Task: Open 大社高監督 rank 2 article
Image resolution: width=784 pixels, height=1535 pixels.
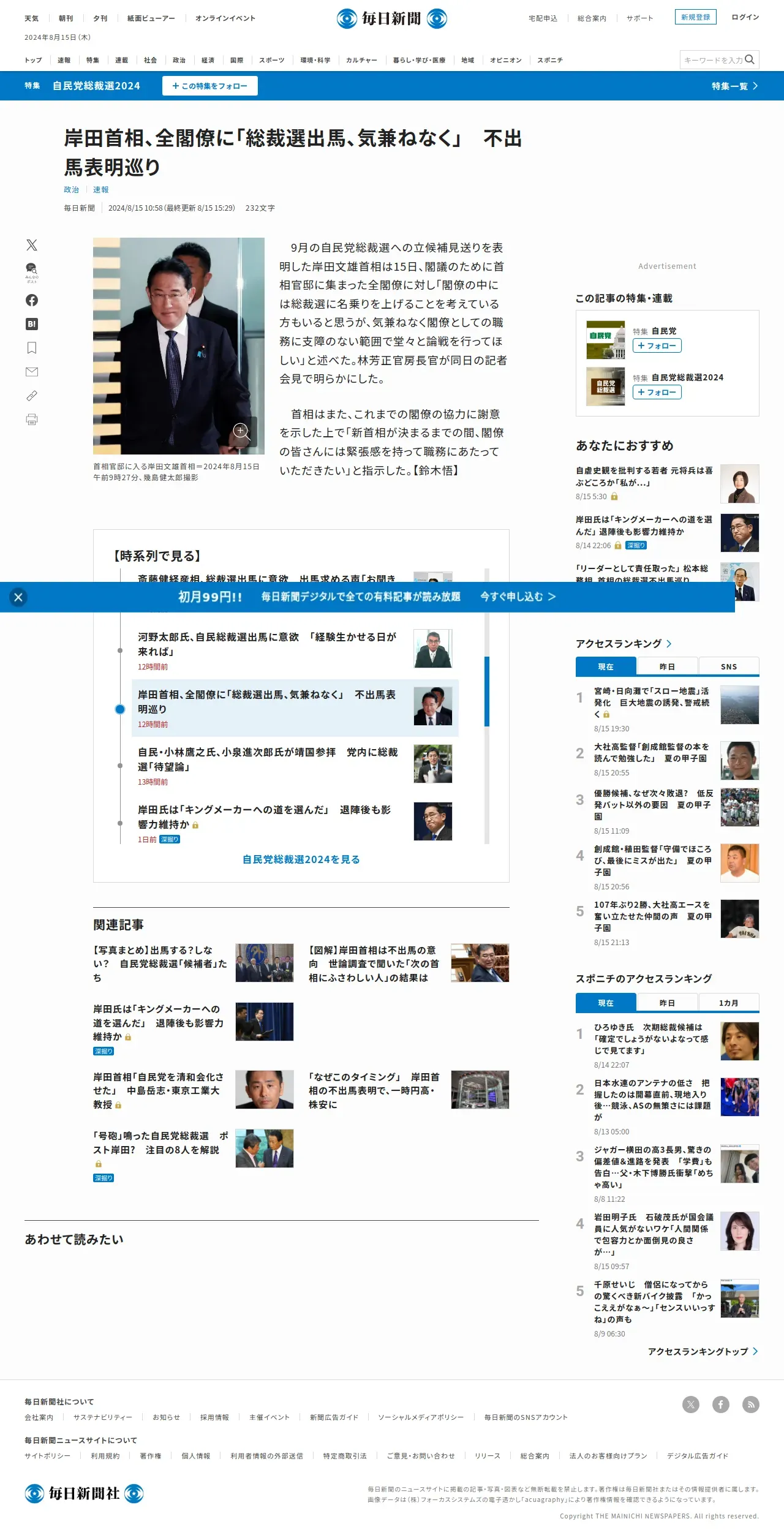Action: point(652,753)
